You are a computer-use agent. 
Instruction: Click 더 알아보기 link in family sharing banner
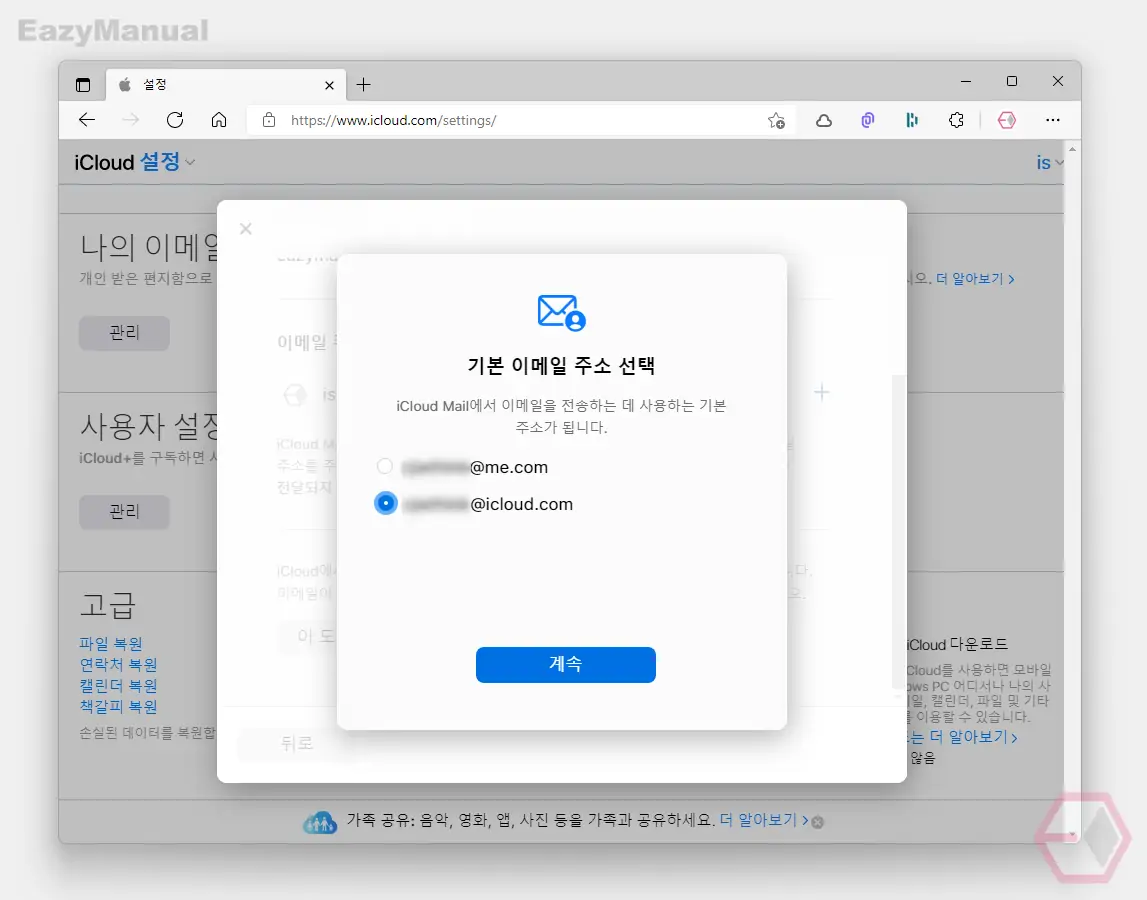[764, 820]
